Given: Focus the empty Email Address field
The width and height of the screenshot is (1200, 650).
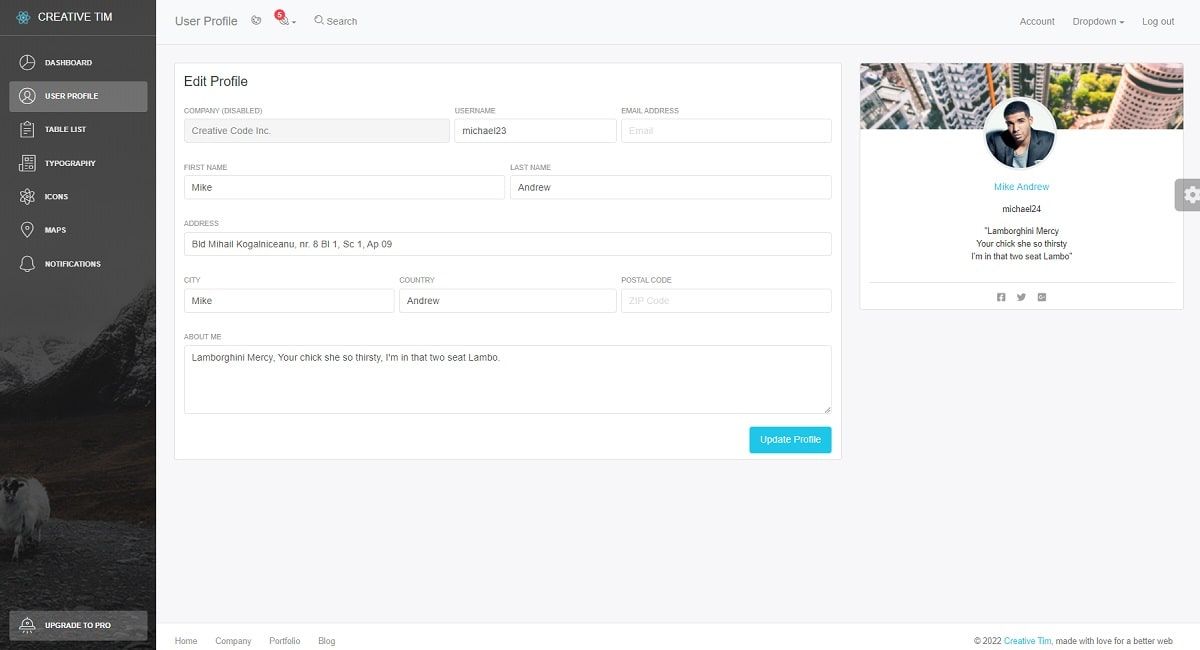Looking at the screenshot, I should (727, 130).
